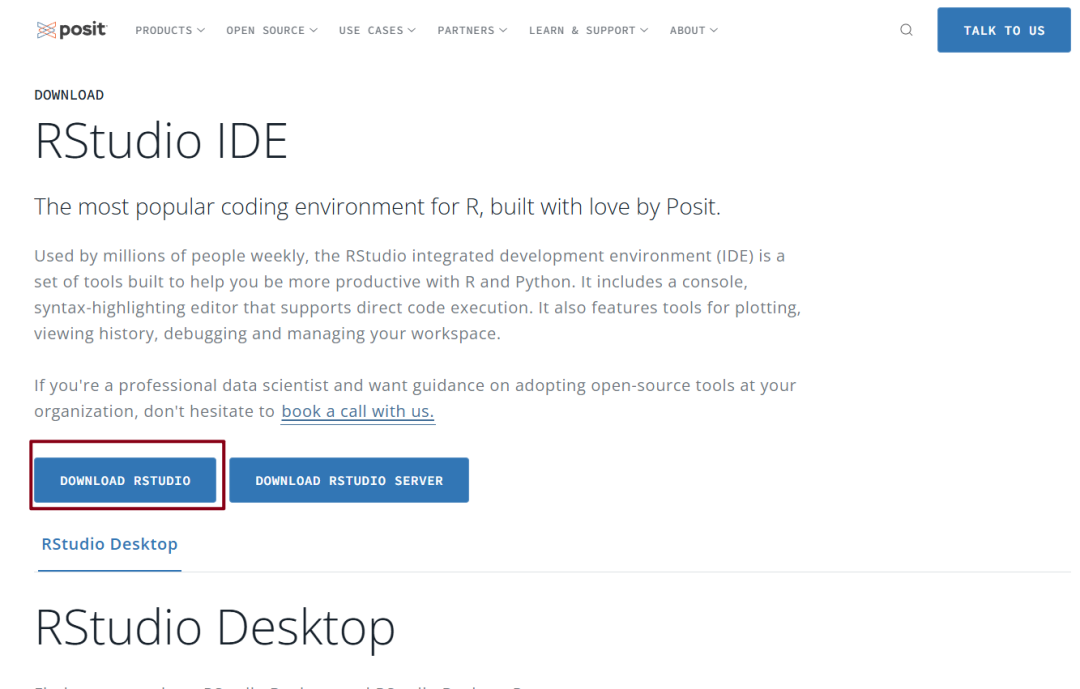Click the 'most popular coding environment' tagline
This screenshot has height=689, width=1080.
[377, 207]
